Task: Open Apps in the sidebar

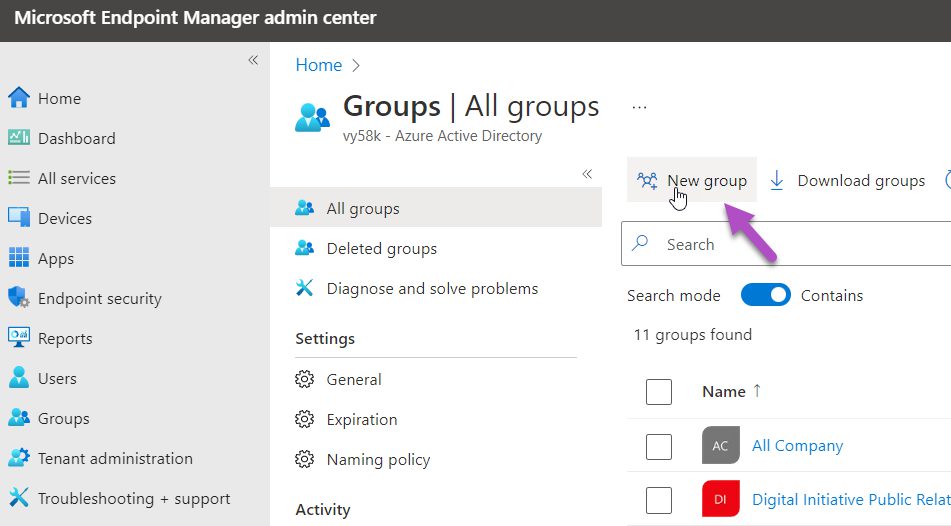Action: [x=56, y=259]
